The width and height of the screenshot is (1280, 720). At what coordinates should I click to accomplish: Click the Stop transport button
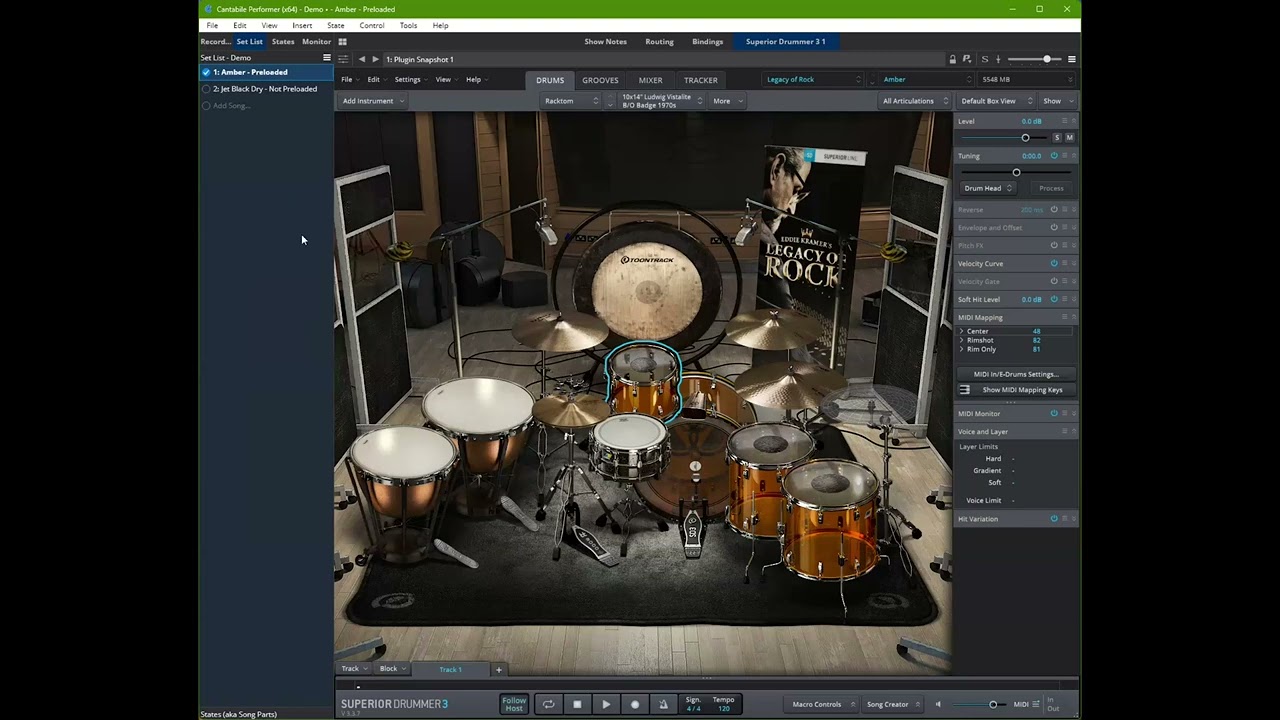click(x=577, y=704)
